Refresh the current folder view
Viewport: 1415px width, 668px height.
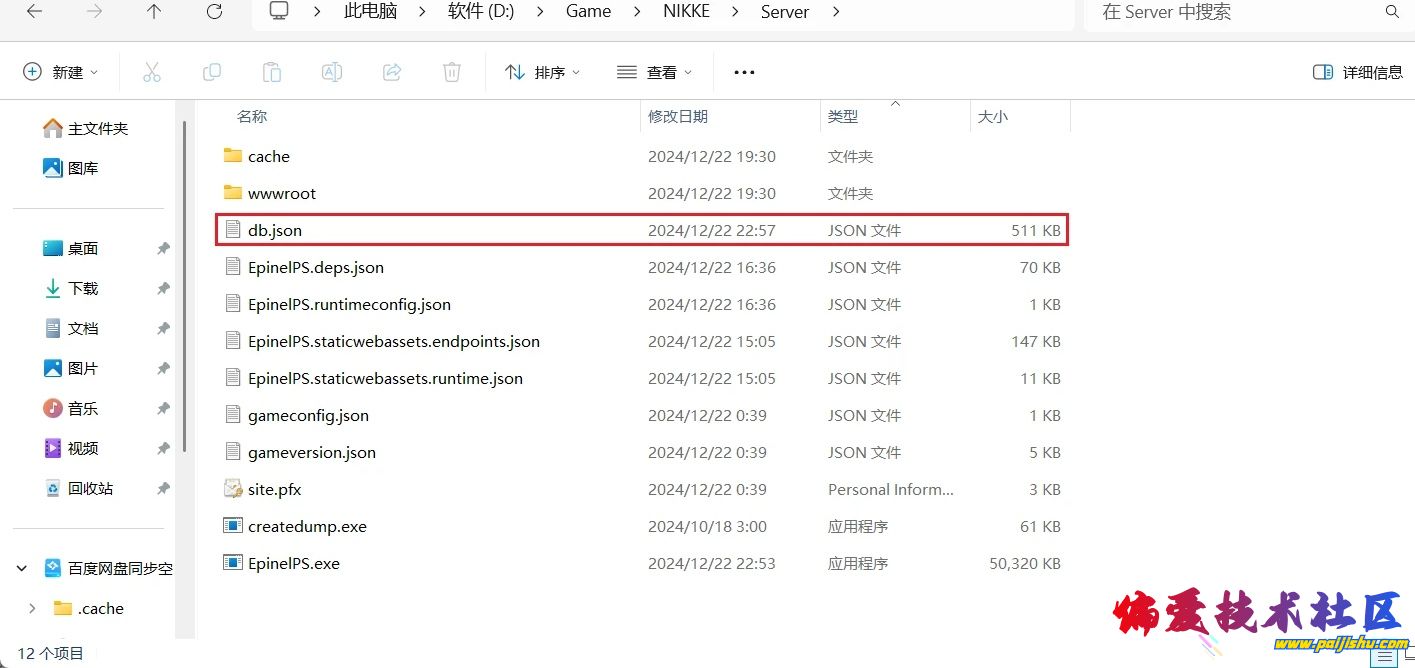click(x=214, y=12)
